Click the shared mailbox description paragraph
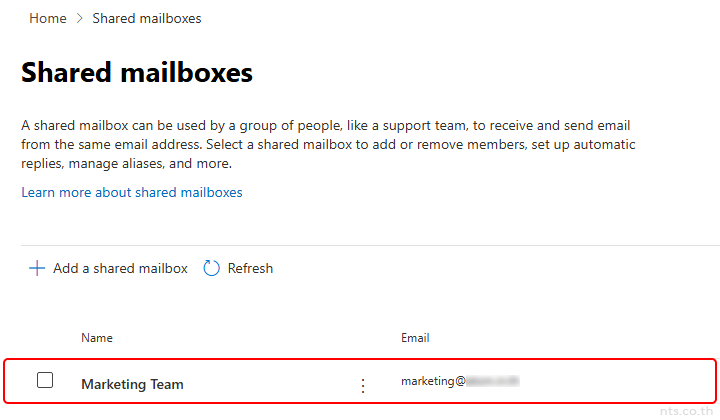Image resolution: width=720 pixels, height=420 pixels. pos(329,145)
